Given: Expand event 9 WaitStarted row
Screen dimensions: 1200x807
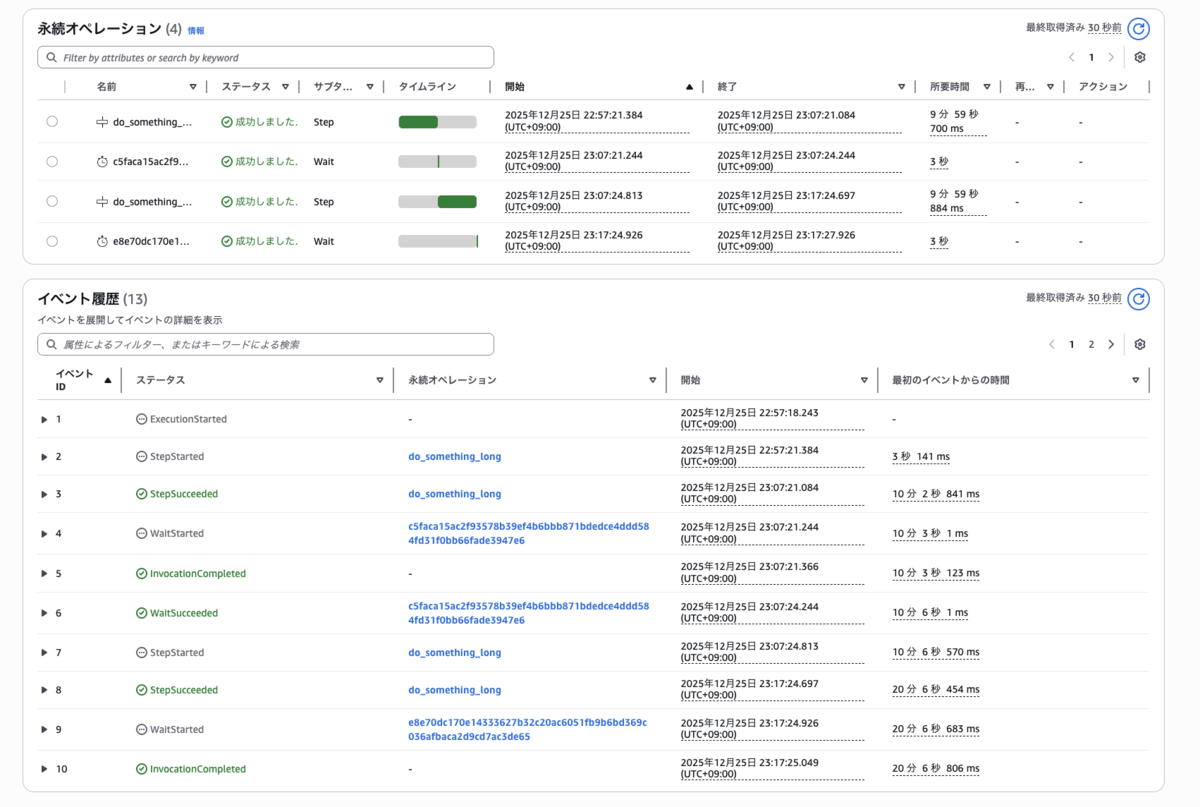Looking at the screenshot, I should click(44, 730).
